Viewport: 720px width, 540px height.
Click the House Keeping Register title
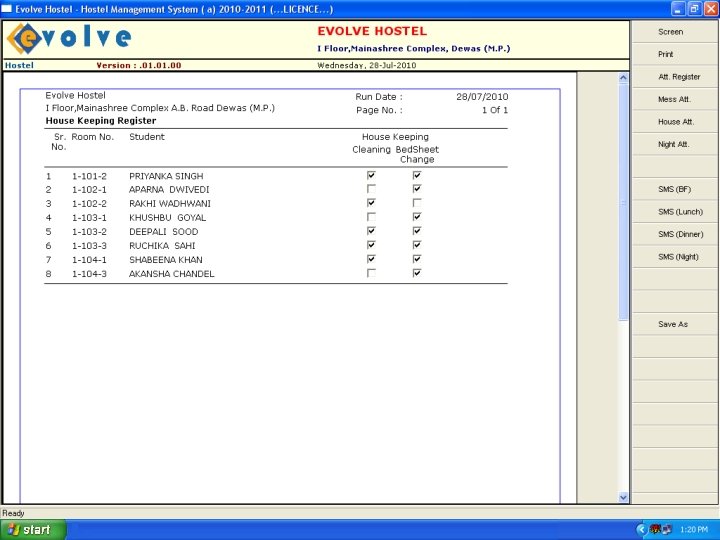click(x=101, y=121)
